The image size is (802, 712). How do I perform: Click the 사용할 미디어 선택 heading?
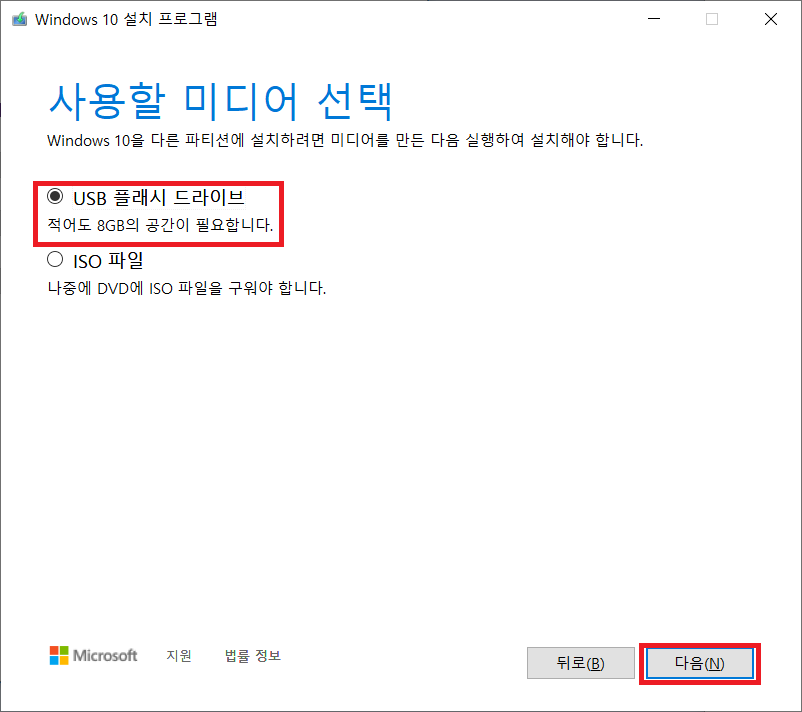pyautogui.click(x=221, y=102)
